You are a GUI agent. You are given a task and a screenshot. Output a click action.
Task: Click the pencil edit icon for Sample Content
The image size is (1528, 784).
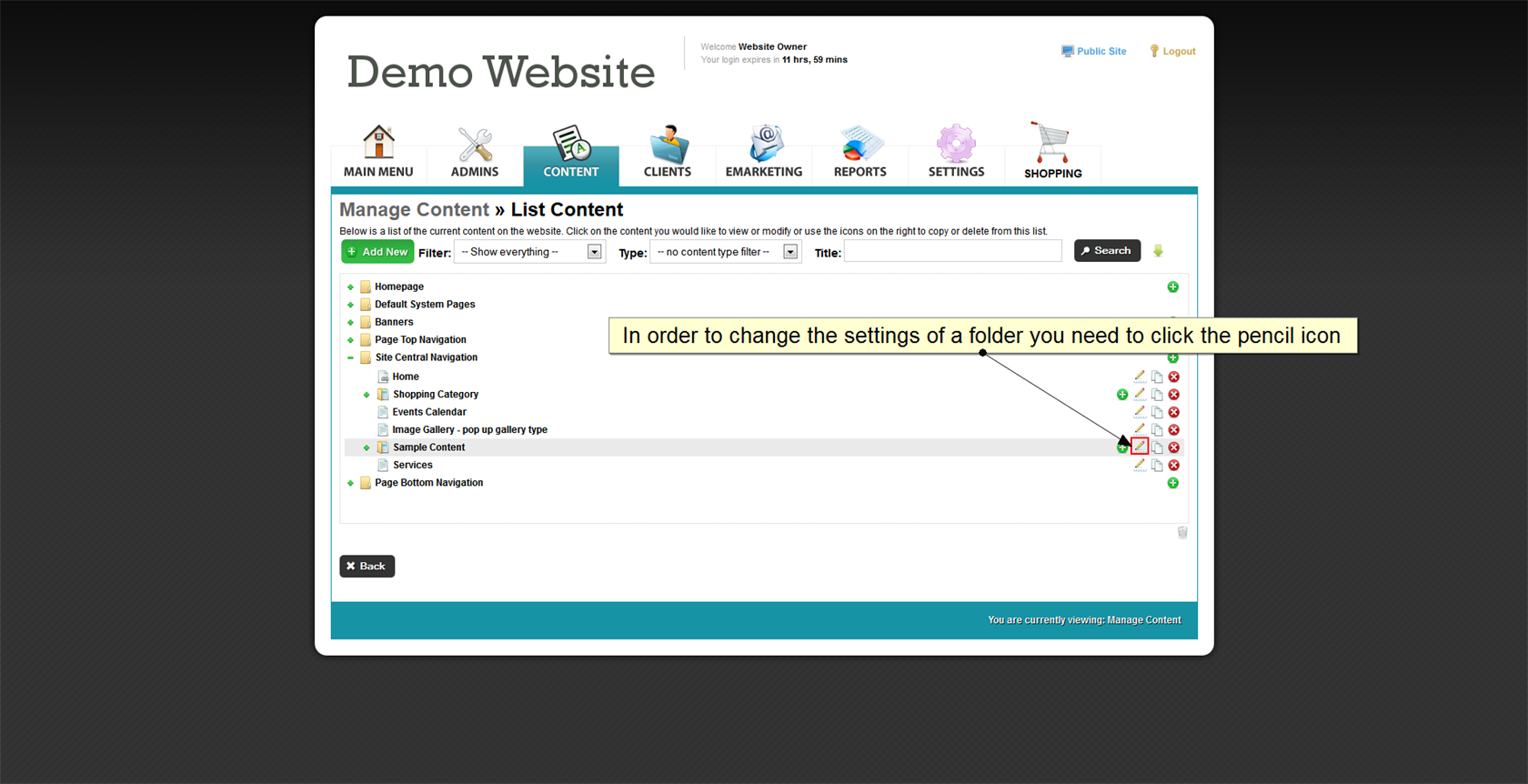(1140, 447)
